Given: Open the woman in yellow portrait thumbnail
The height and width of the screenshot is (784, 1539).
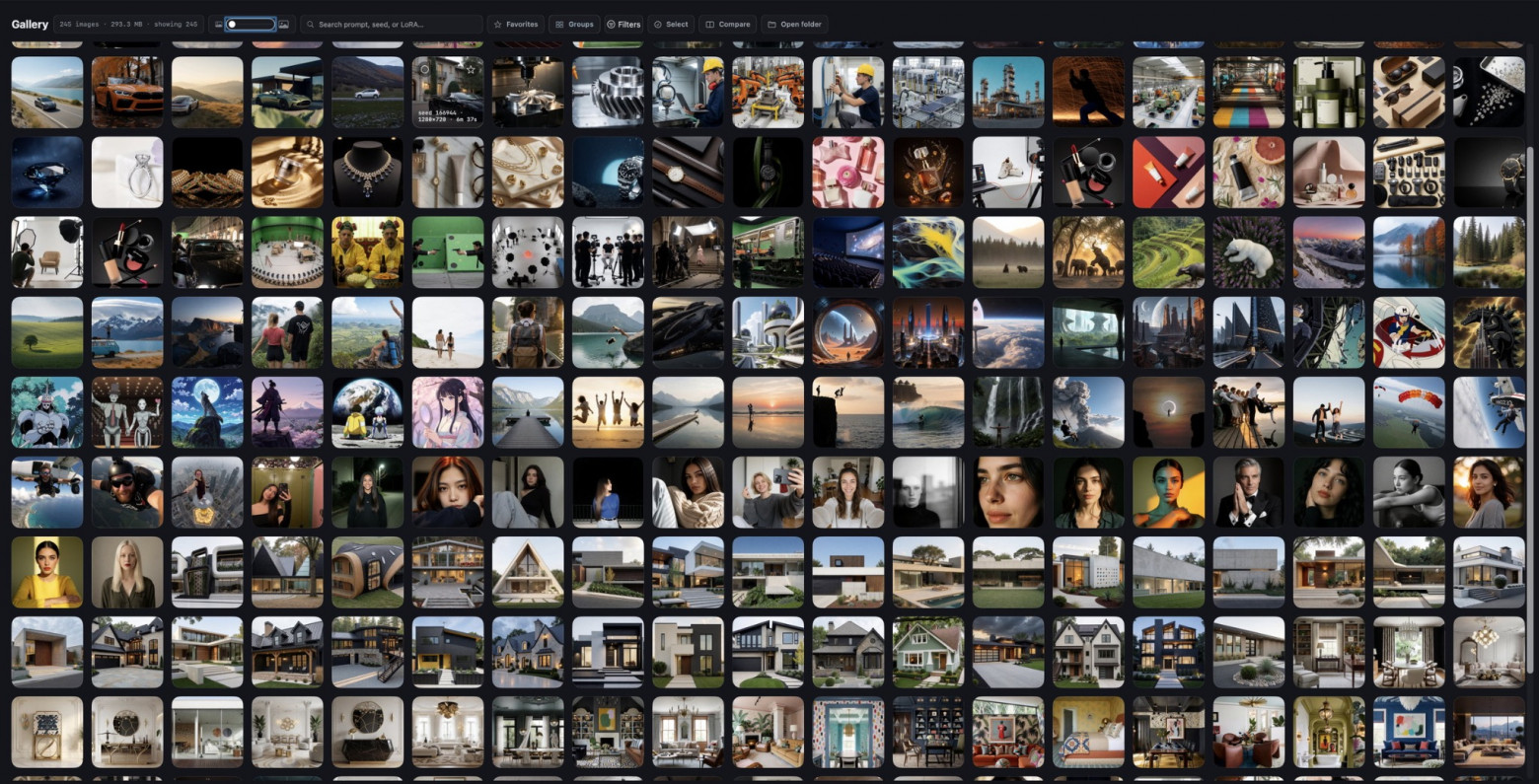Looking at the screenshot, I should pyautogui.click(x=47, y=572).
